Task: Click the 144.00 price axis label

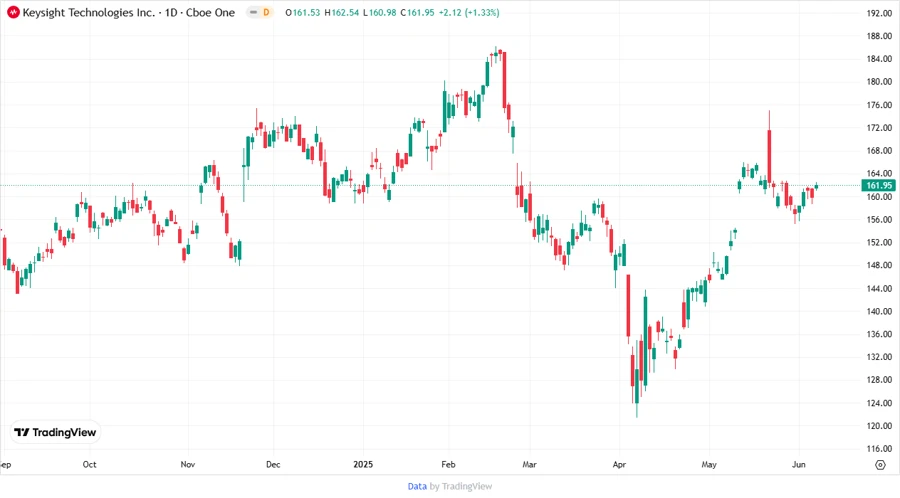Action: [x=879, y=289]
